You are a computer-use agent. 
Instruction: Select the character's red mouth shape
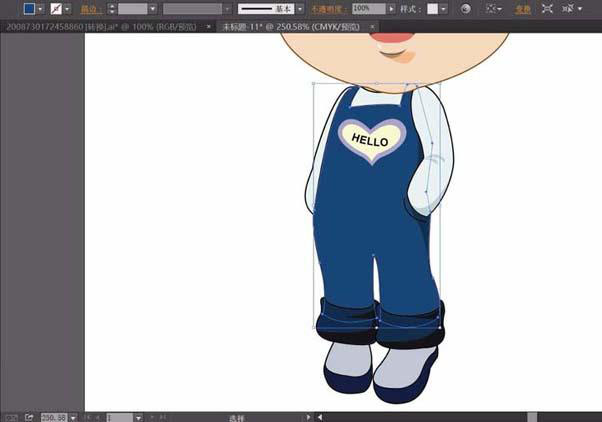pos(392,38)
